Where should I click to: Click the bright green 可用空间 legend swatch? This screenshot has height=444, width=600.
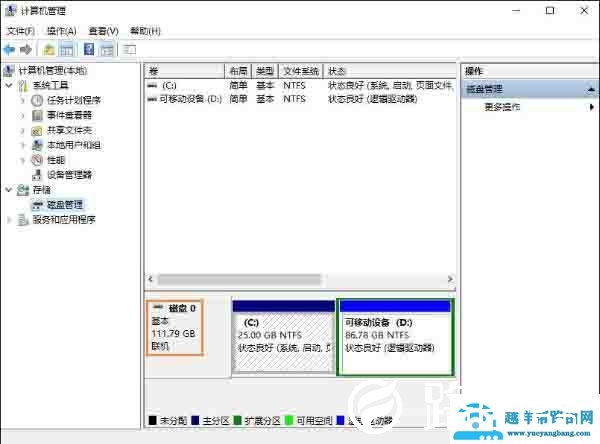(x=289, y=420)
